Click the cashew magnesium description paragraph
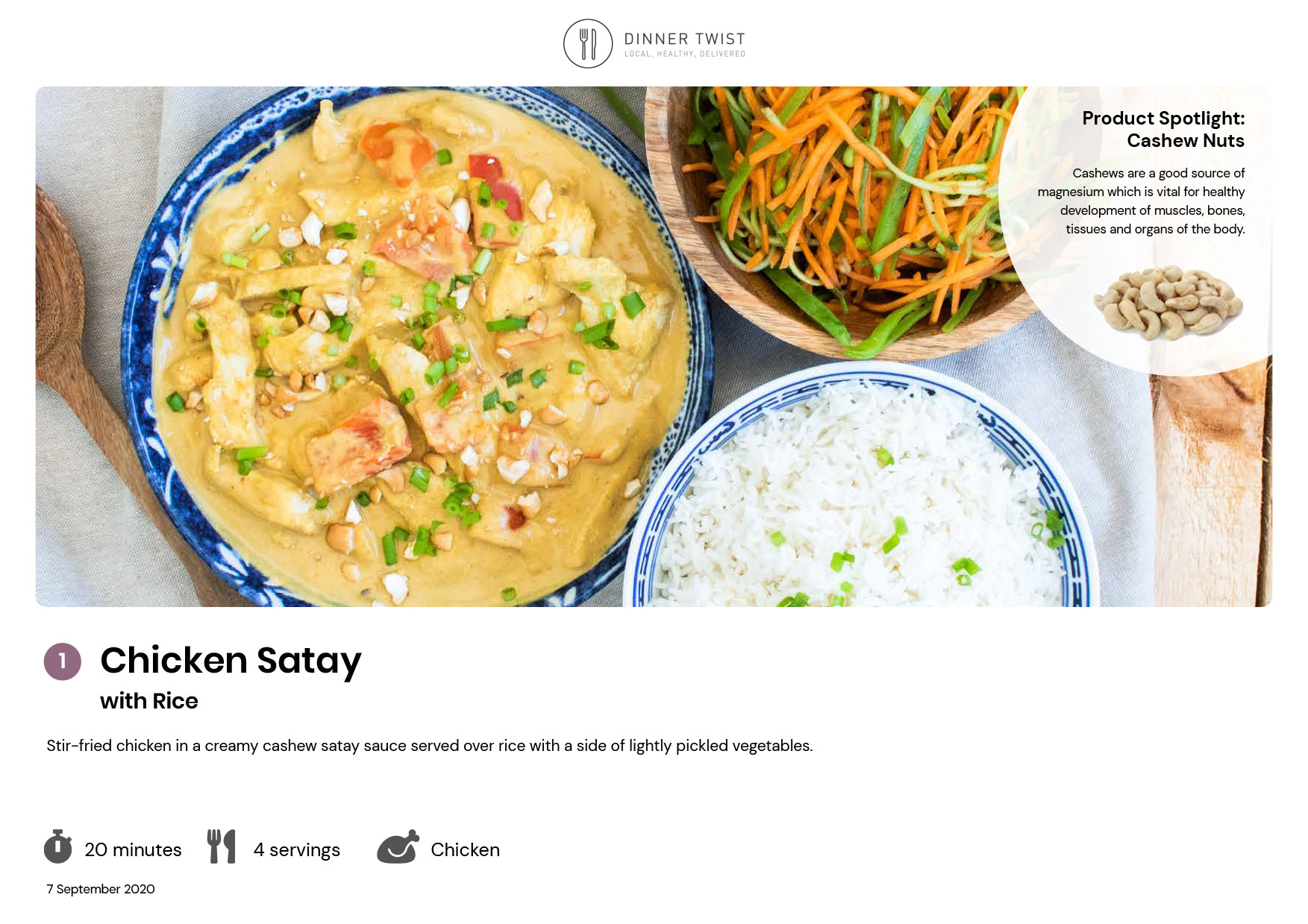Viewport: 1308px width, 924px height. [x=1141, y=201]
